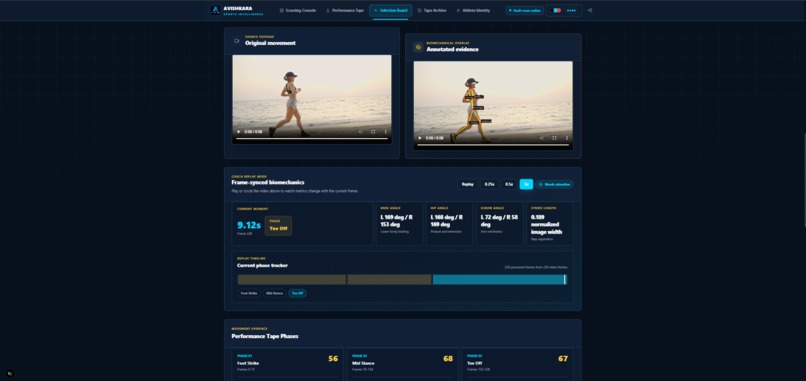Click the Knee Angle metric card

click(x=399, y=223)
